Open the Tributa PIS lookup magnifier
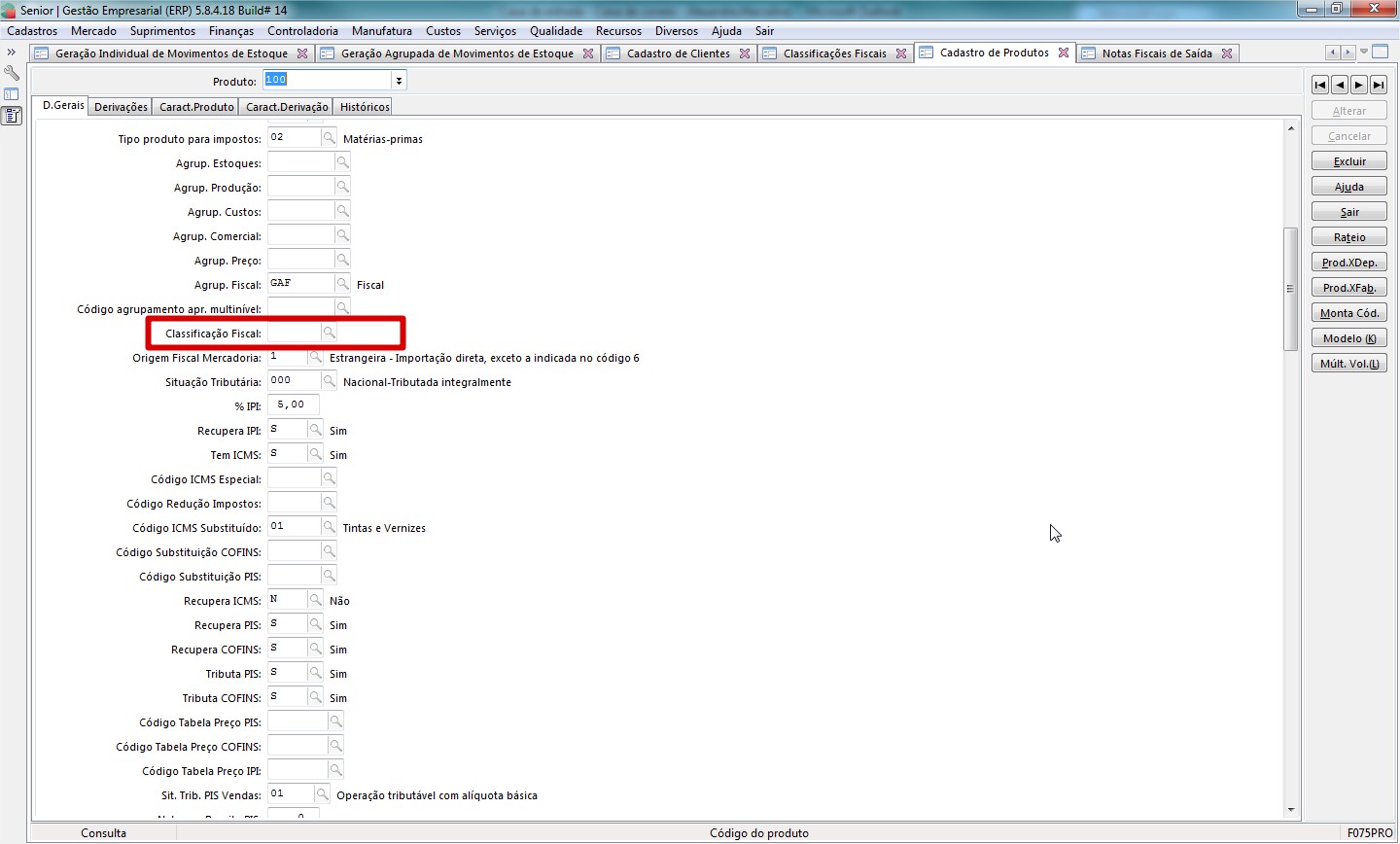The image size is (1400, 844). tap(315, 673)
